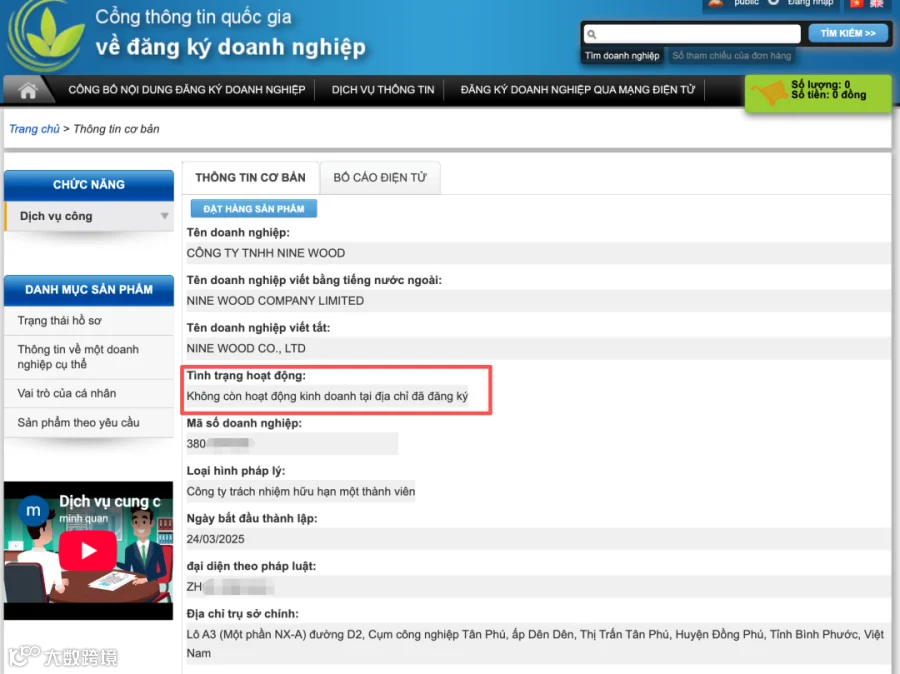The image size is (900, 674).
Task: Follow the Trang chủ breadcrumb link
Action: pos(34,129)
